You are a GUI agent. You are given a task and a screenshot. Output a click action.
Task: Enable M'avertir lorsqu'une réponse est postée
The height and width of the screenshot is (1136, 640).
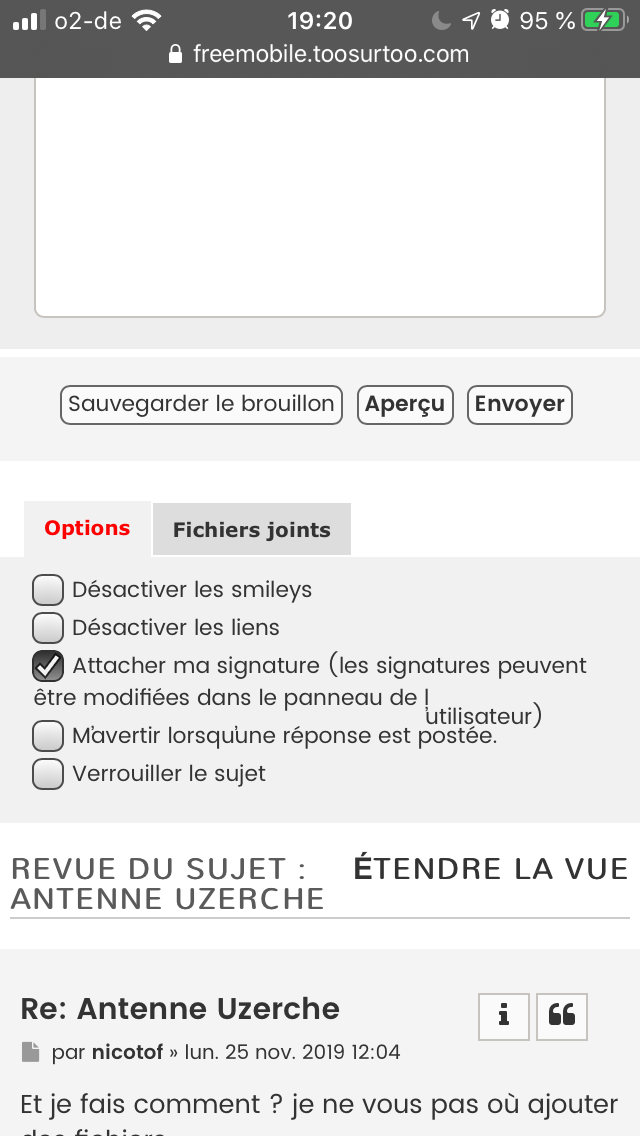[48, 737]
